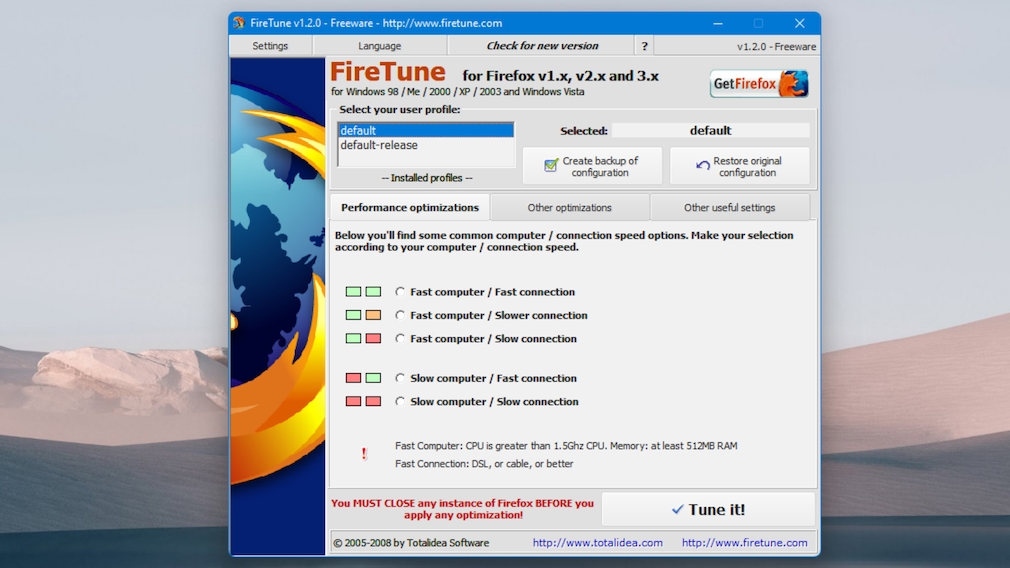Screen dimensions: 1010x568
Task: Click Check for new version
Action: coord(542,46)
